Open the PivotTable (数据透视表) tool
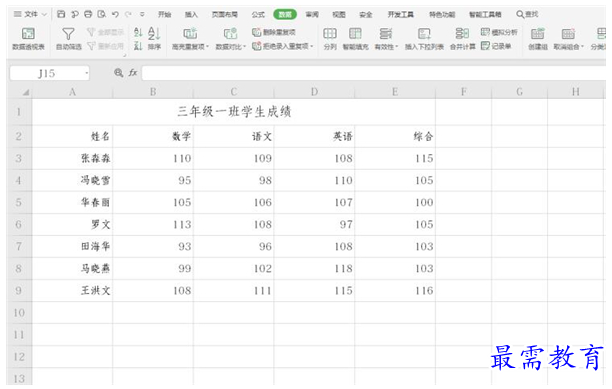 point(28,38)
